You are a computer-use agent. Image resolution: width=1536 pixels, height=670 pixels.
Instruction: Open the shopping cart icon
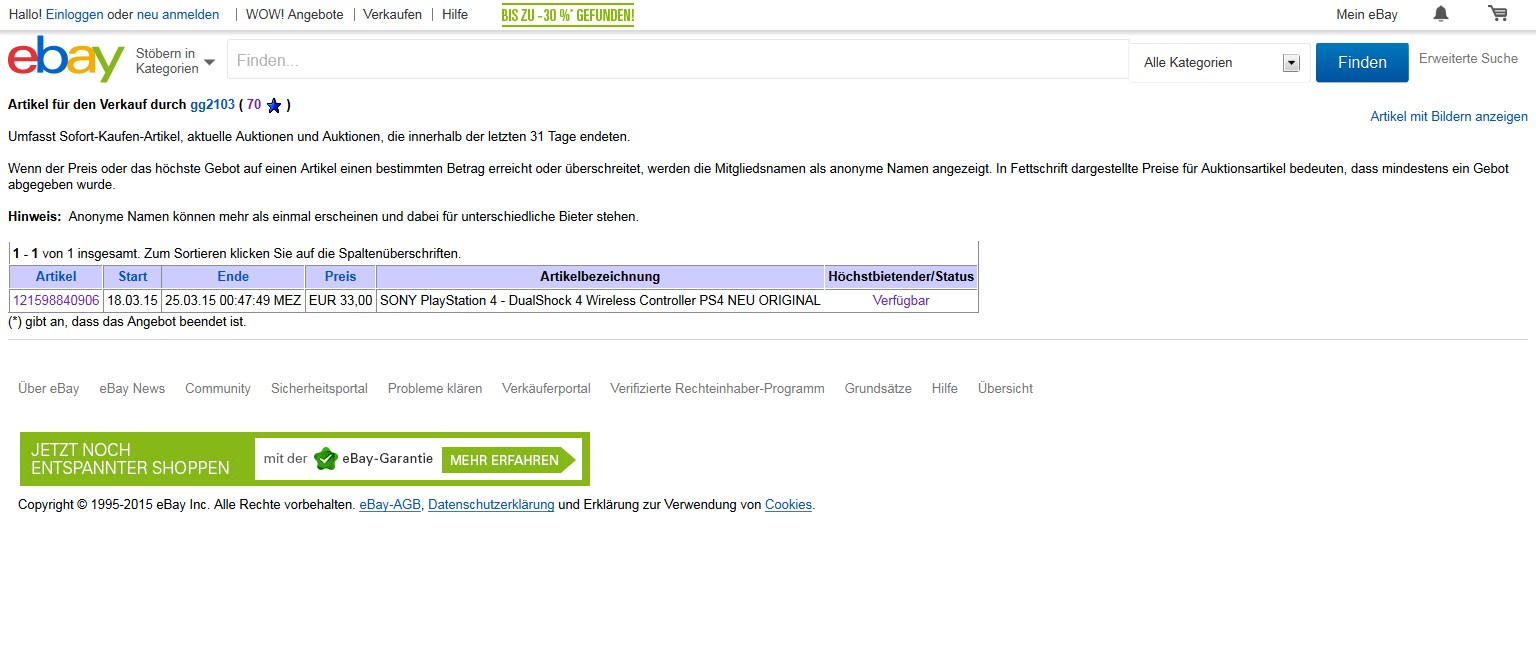pos(1497,14)
